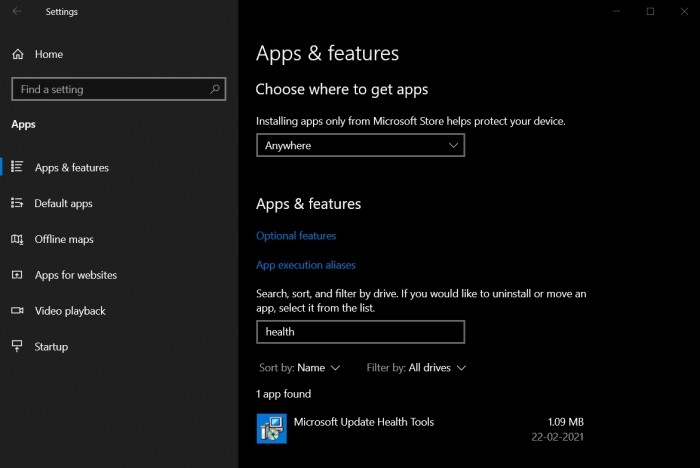Screen dimensions: 700x468
Task: Click the back arrow in Settings
Action: point(17,12)
